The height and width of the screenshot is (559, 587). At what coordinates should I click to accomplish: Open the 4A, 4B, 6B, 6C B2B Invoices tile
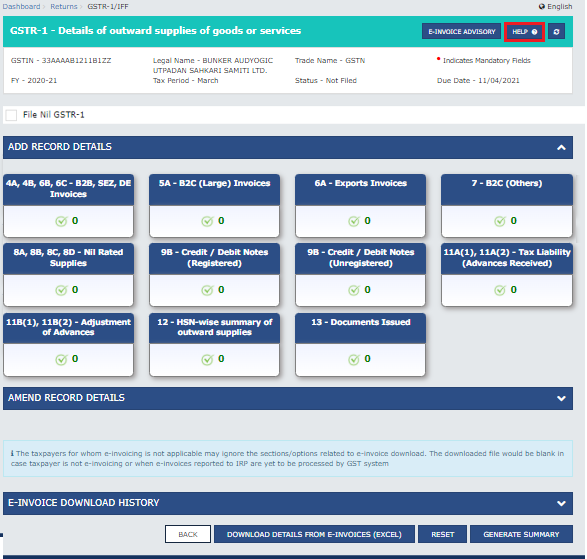click(x=69, y=206)
